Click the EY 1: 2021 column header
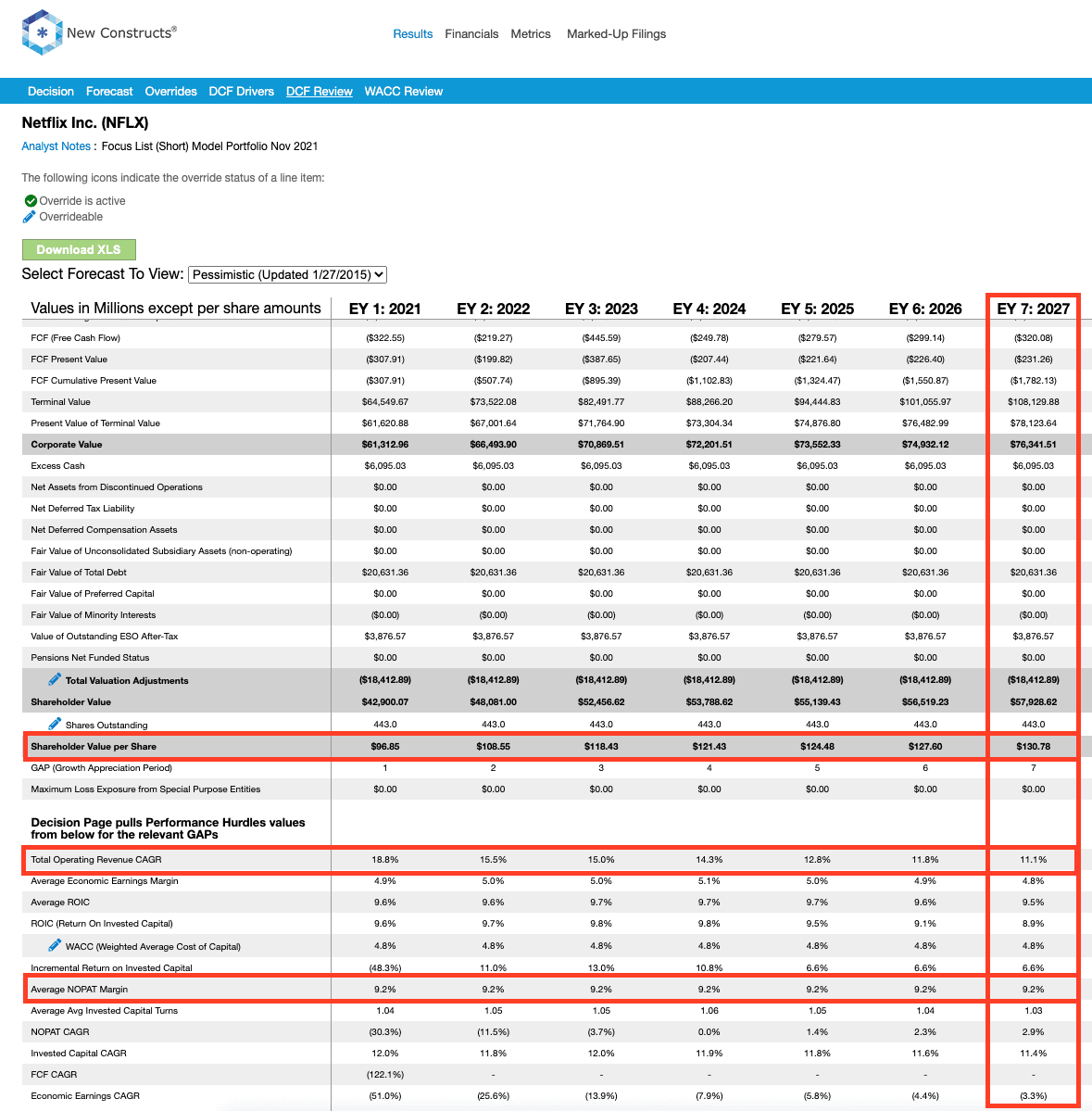This screenshot has width=1092, height=1111. [385, 309]
